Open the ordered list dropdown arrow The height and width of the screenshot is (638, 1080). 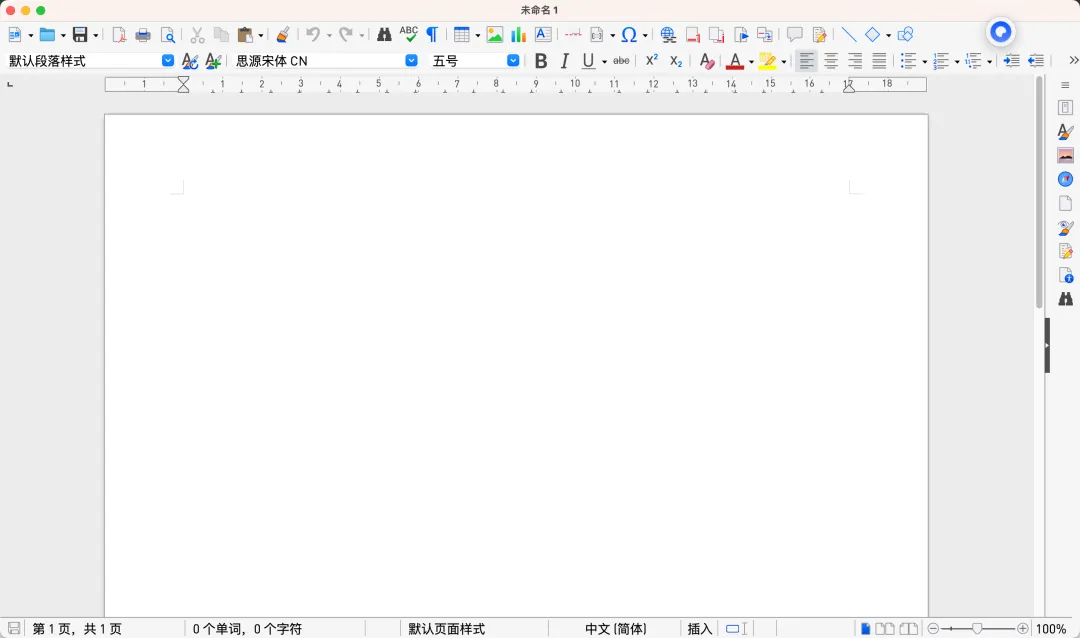click(x=957, y=62)
